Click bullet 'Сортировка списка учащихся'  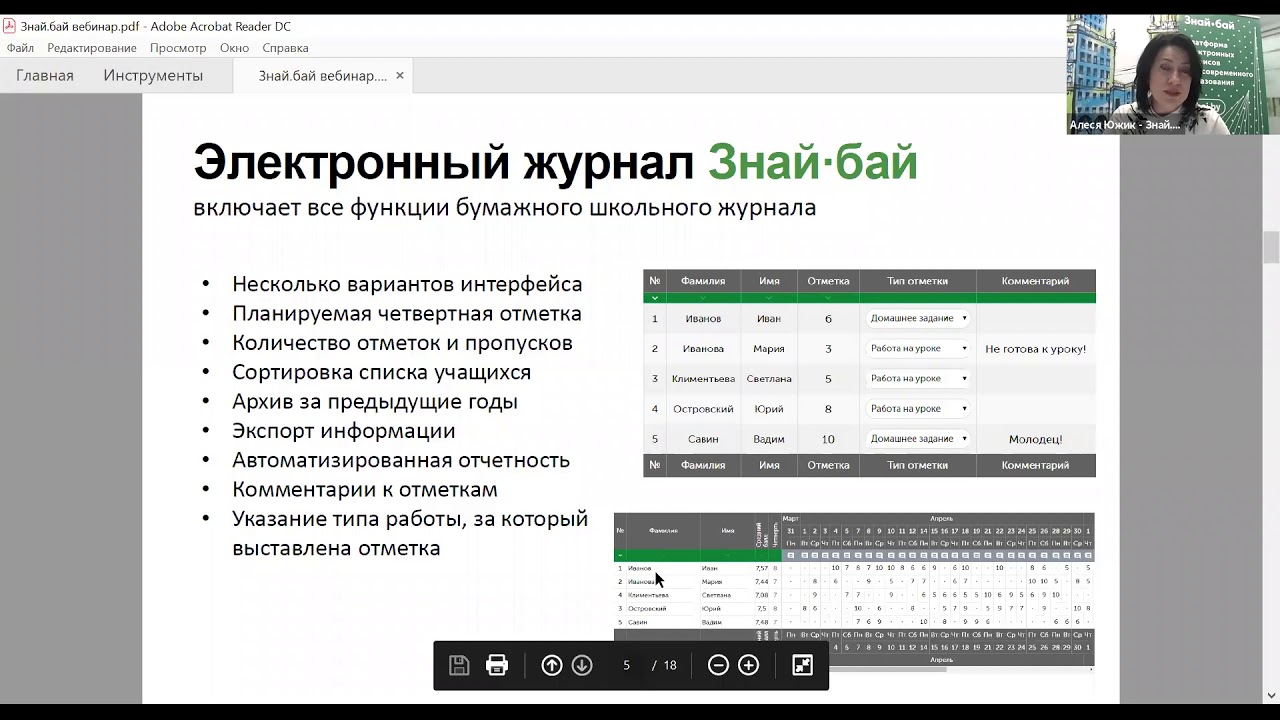point(381,372)
